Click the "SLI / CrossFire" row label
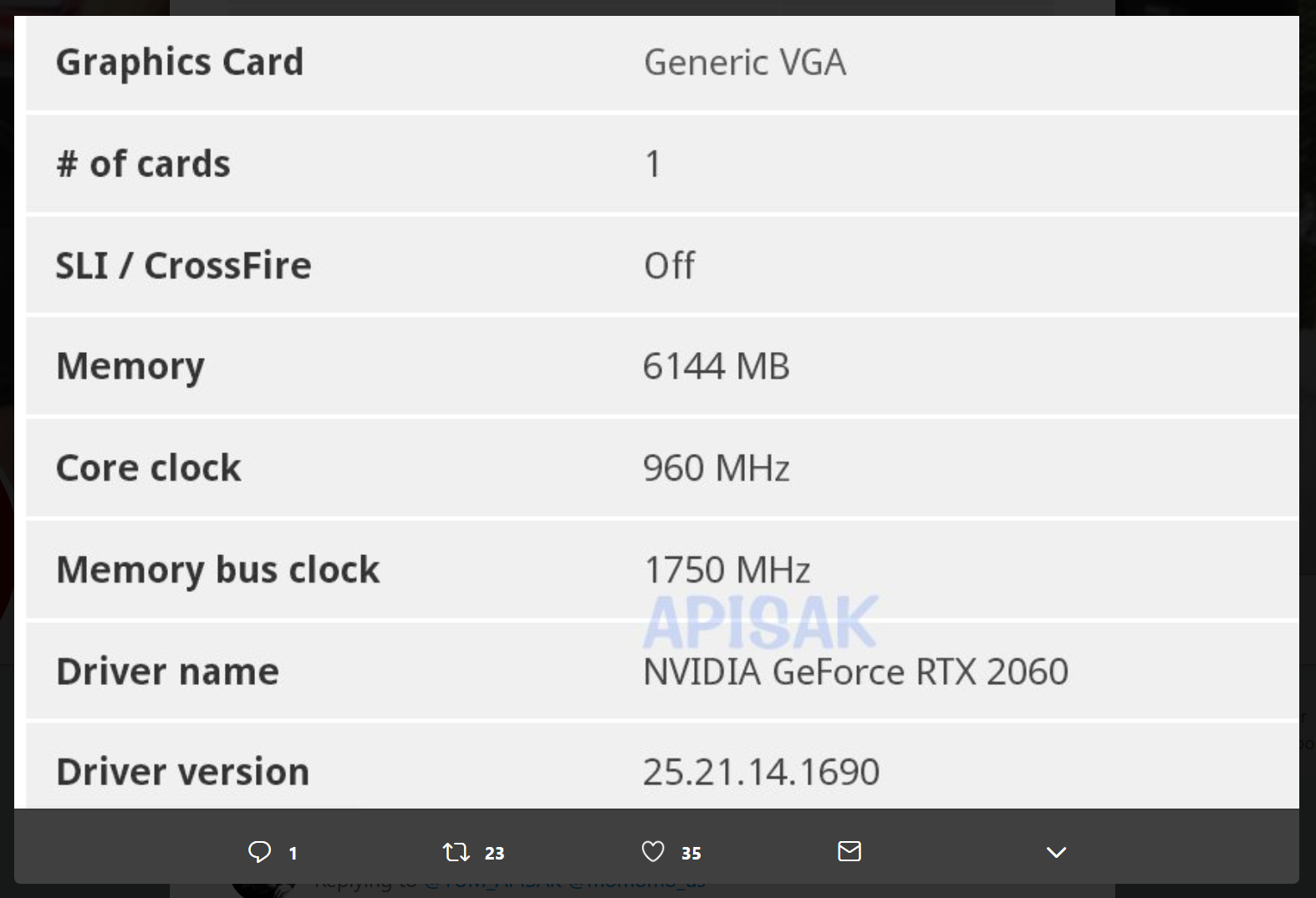Viewport: 1316px width, 898px height. point(183,266)
